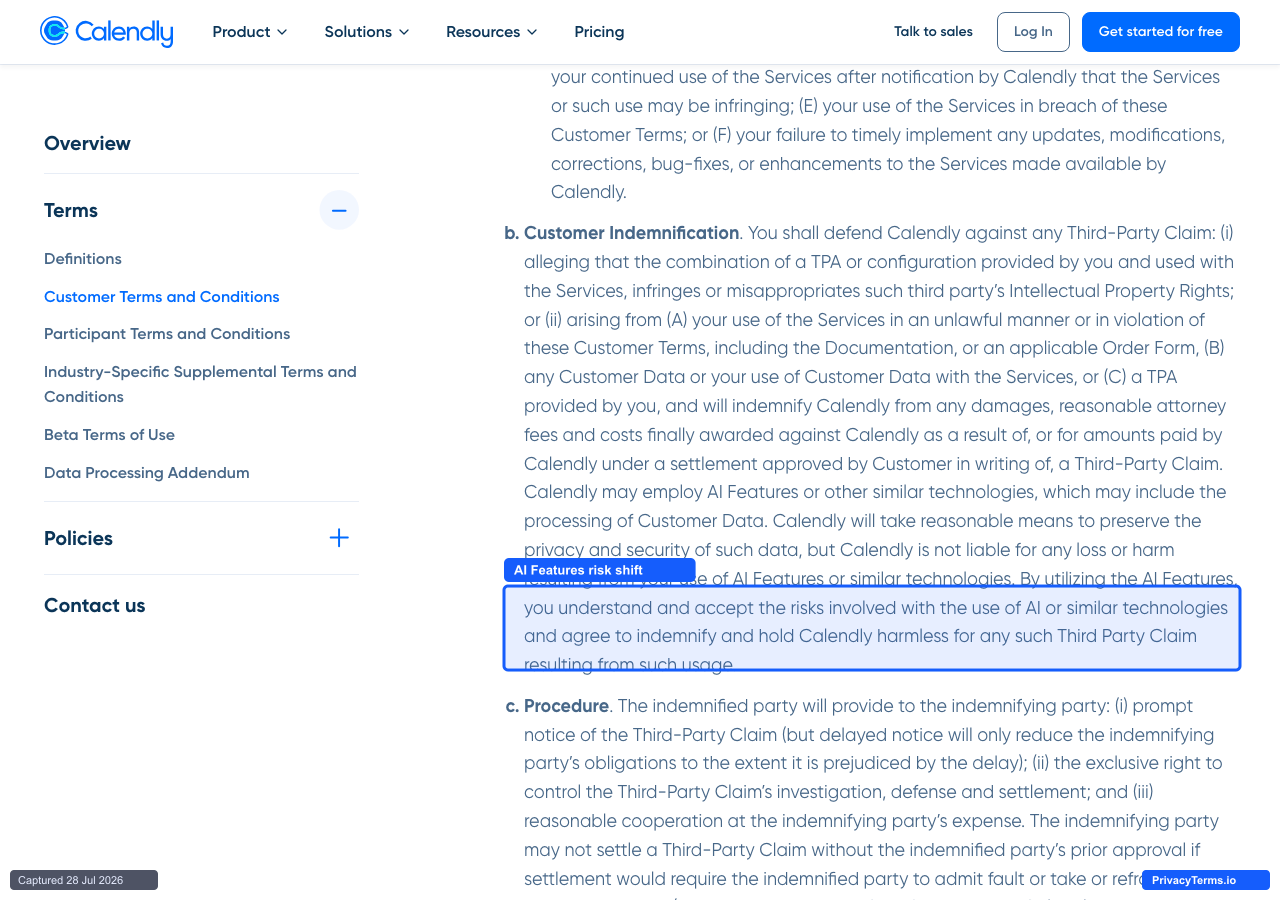Go to the Pricing page

[599, 32]
